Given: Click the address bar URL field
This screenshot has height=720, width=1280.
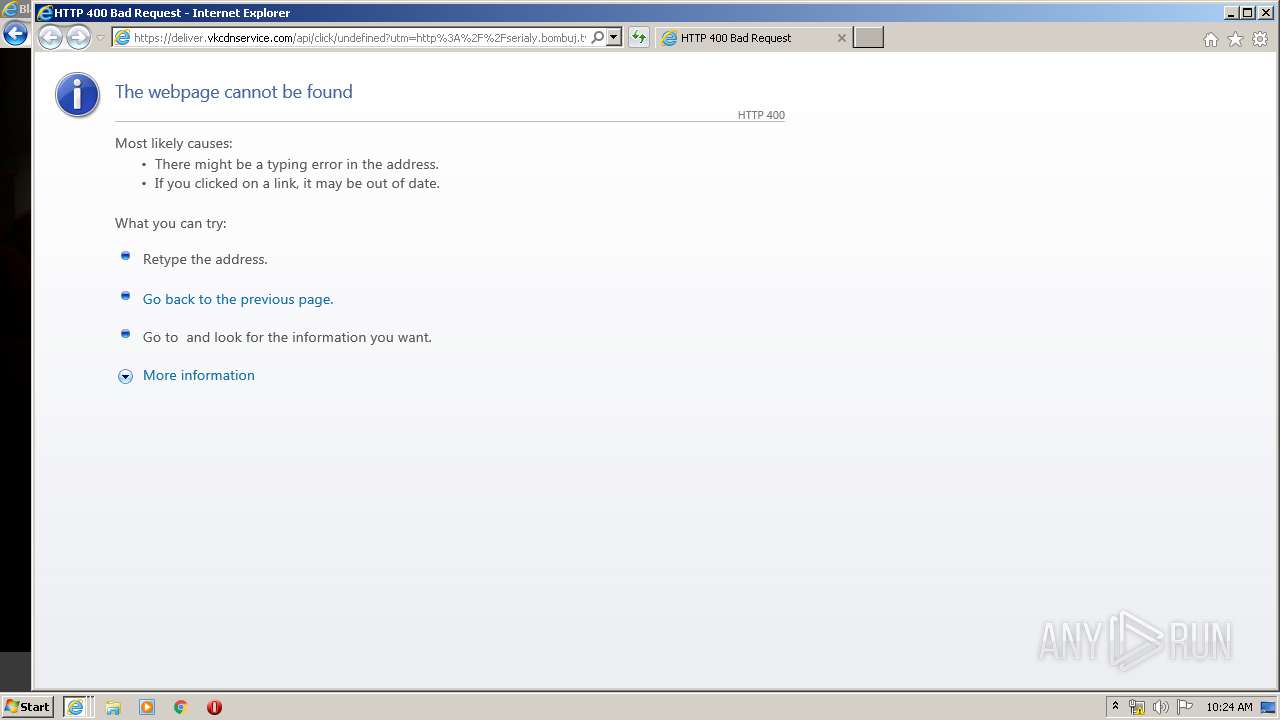Looking at the screenshot, I should click(x=360, y=38).
